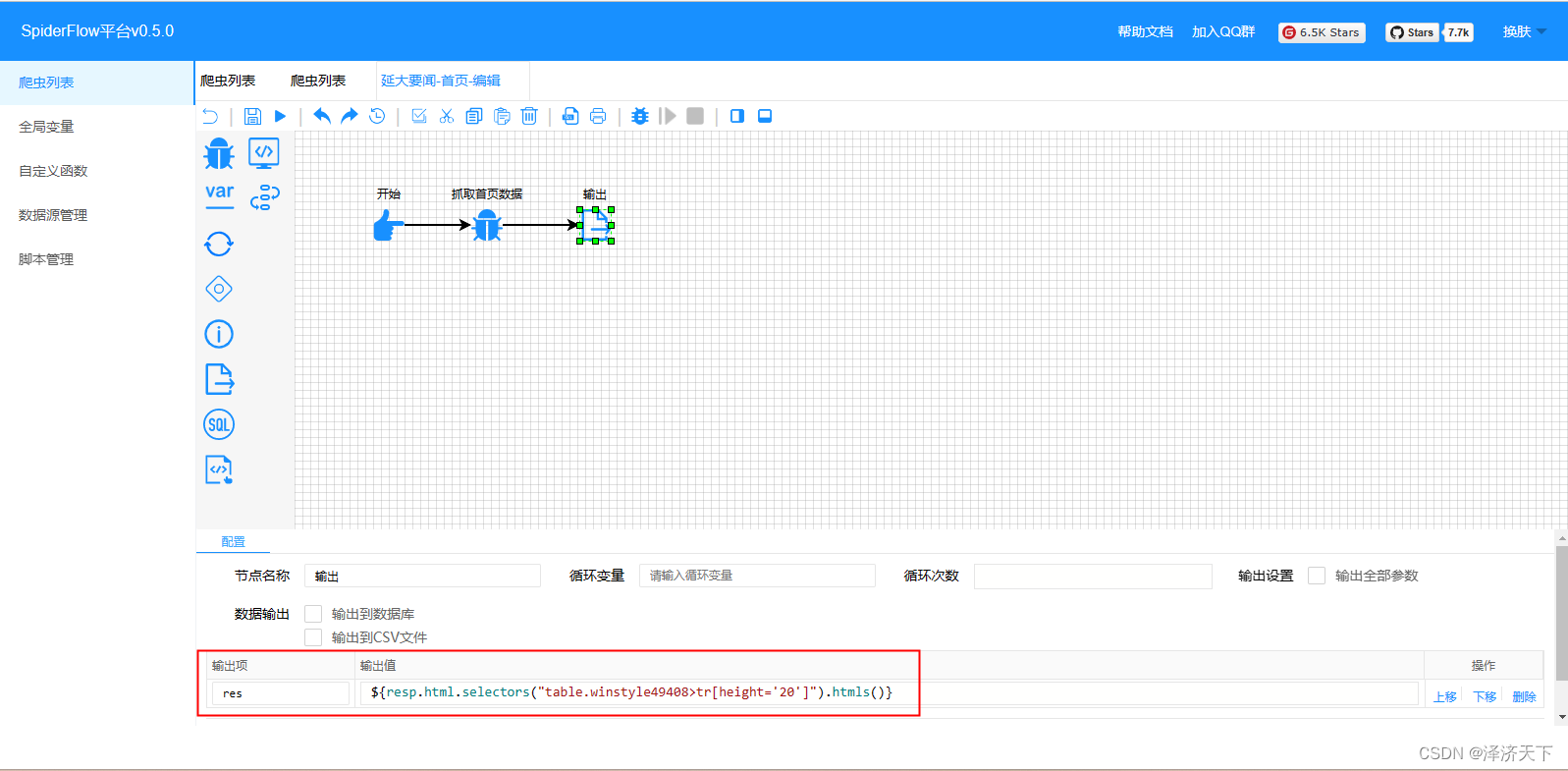1568x771 pixels.
Task: Click the res output item name field
Action: point(280,693)
